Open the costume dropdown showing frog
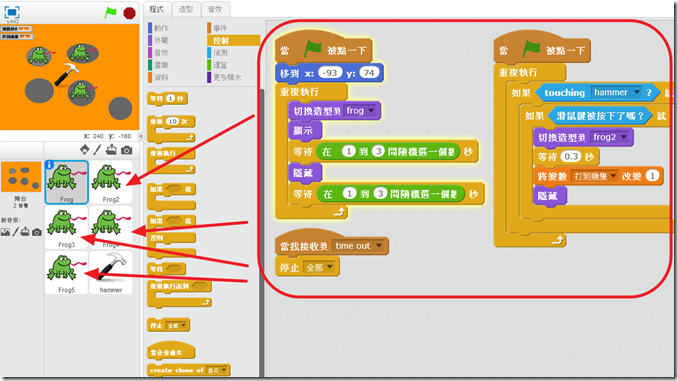The height and width of the screenshot is (381, 678). pos(361,111)
